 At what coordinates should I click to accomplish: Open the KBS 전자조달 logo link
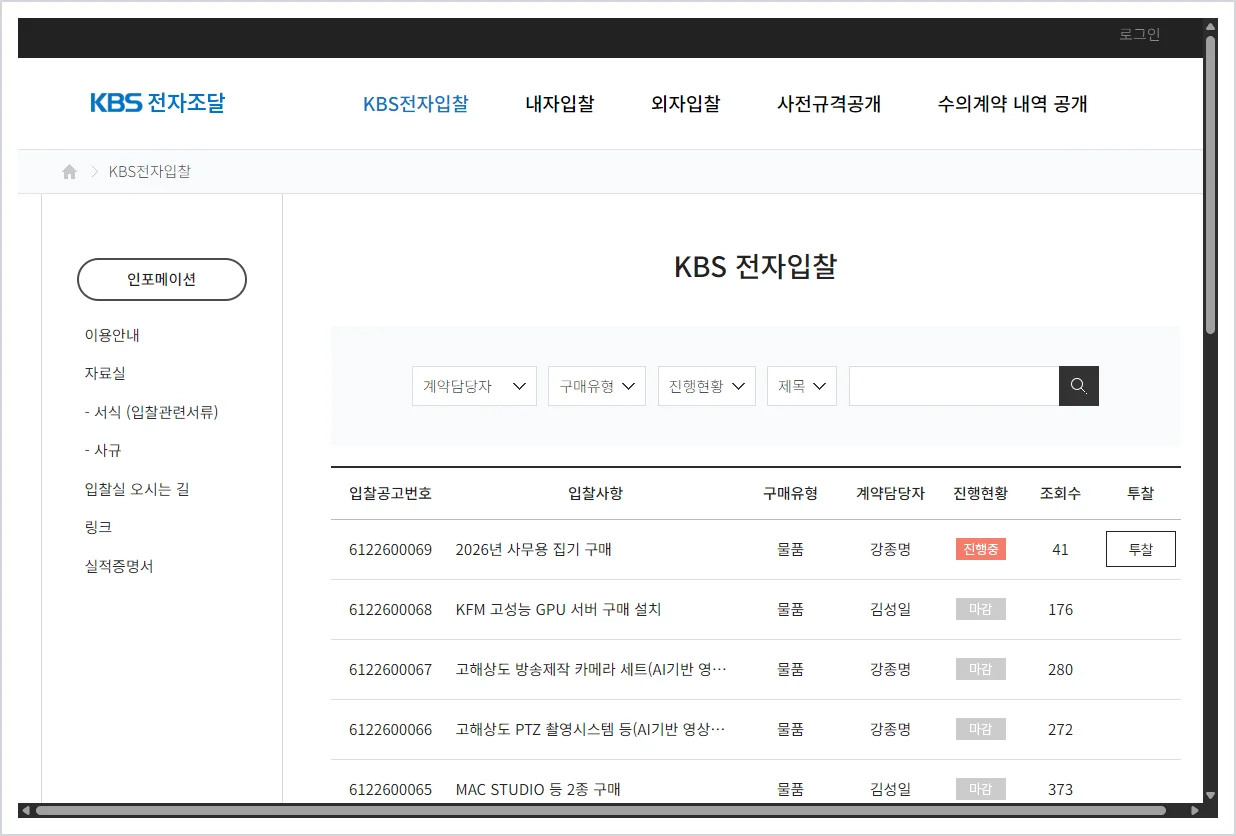pyautogui.click(x=158, y=103)
